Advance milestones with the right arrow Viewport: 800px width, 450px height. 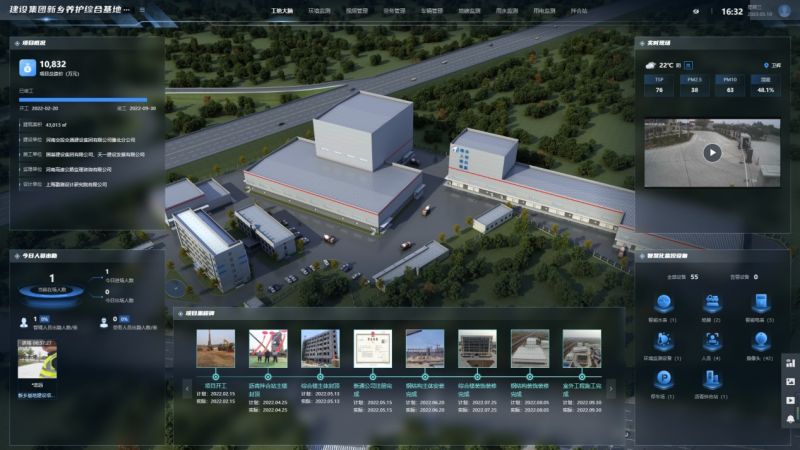pos(610,385)
